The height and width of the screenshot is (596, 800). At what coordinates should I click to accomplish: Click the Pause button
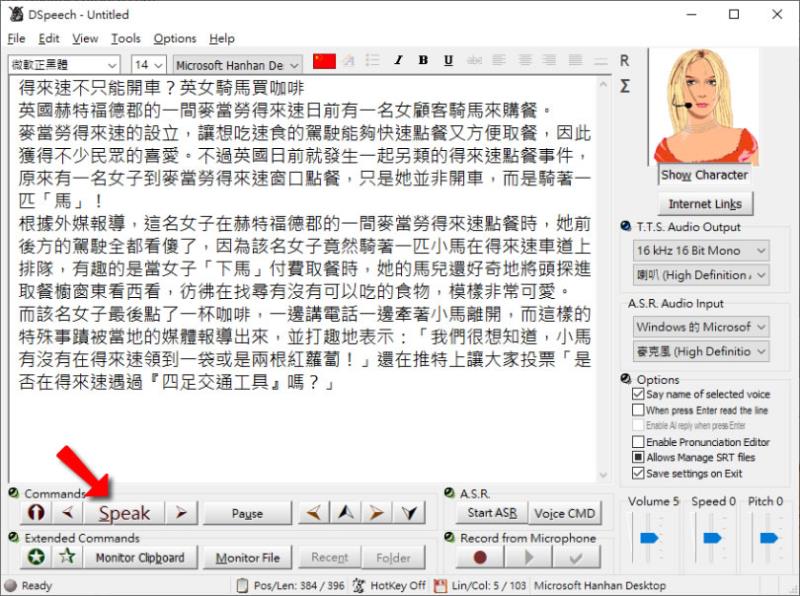click(x=247, y=513)
